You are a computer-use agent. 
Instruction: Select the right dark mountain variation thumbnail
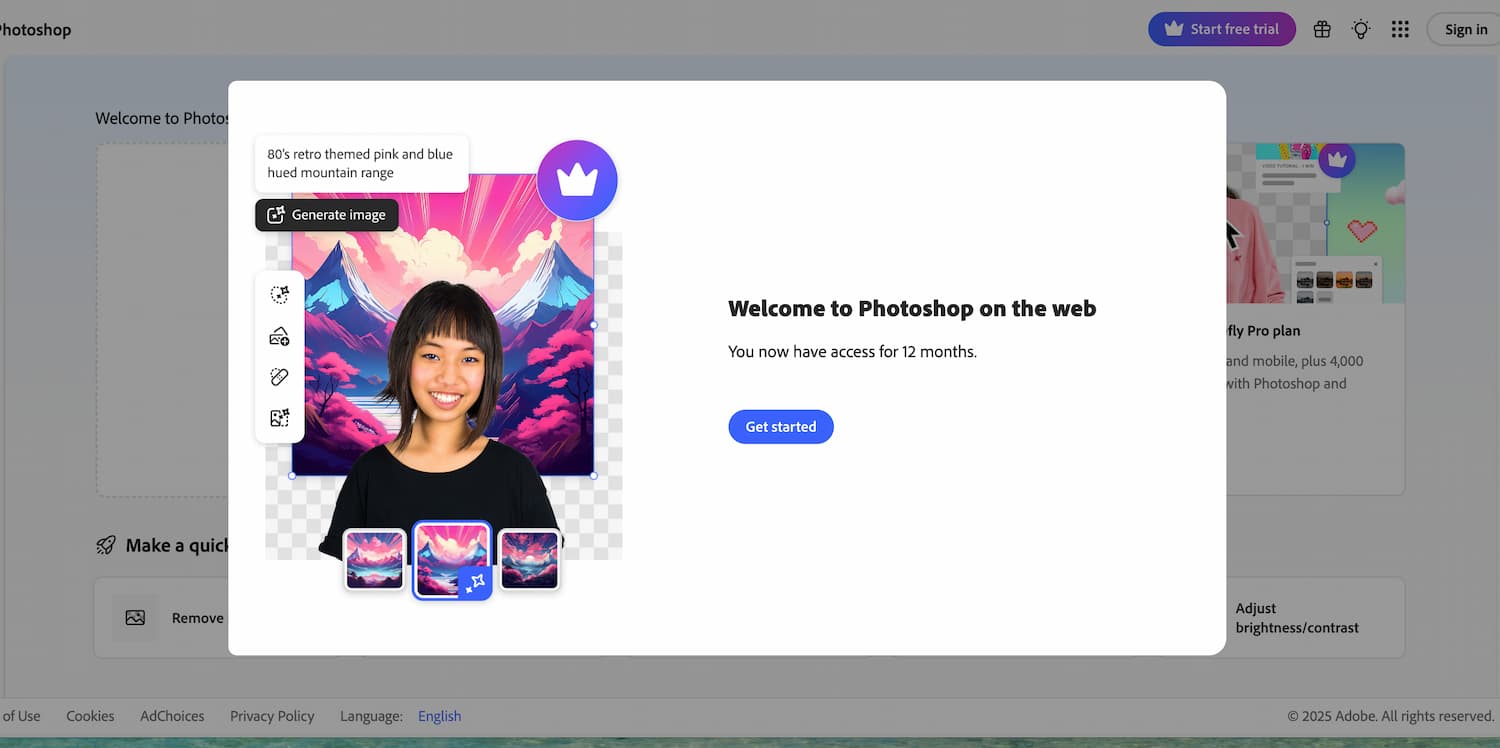coord(529,559)
